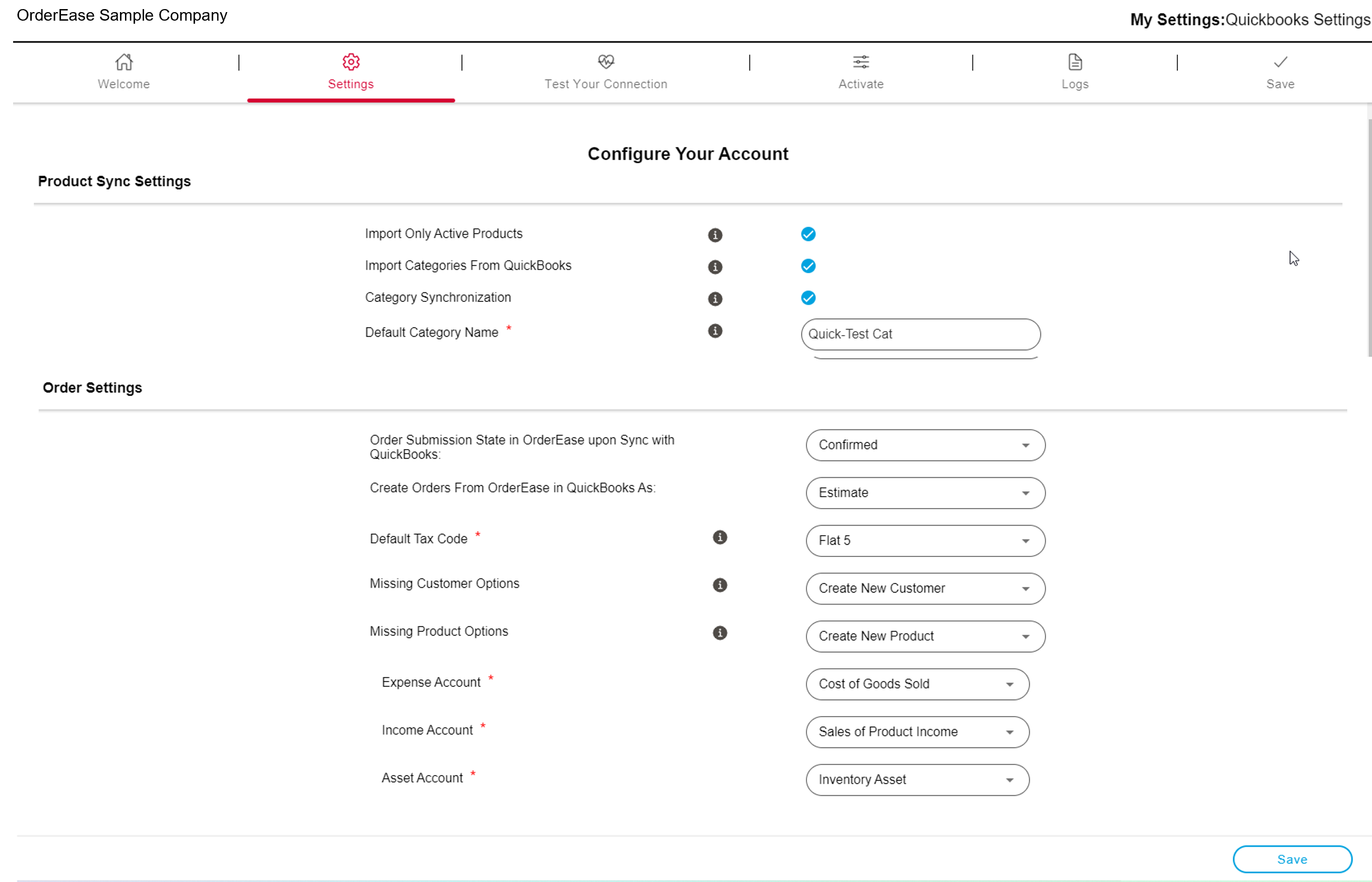Click the Settings gear icon

350,62
